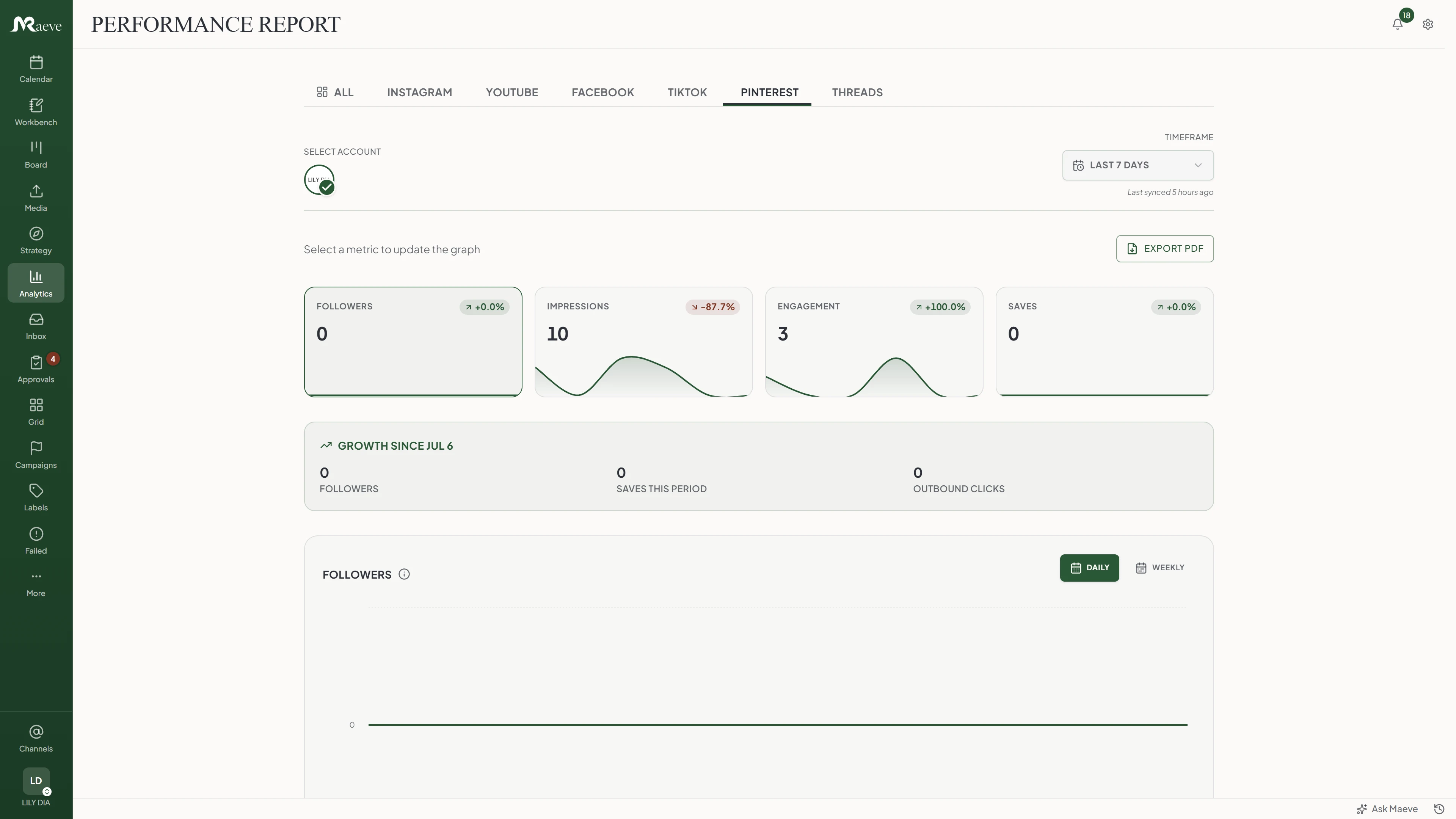Open the history clock icon
Image resolution: width=1456 pixels, height=819 pixels.
[x=1440, y=809]
